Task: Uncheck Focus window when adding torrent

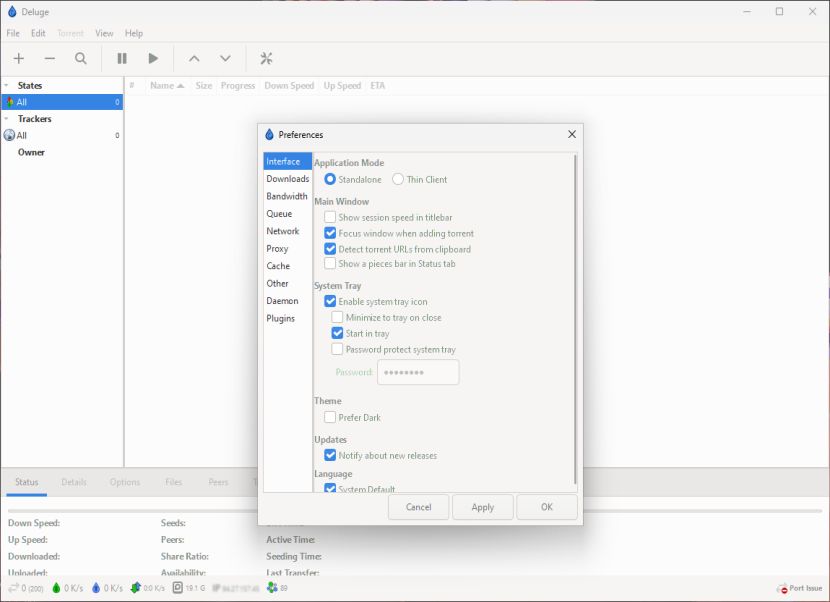Action: [330, 233]
